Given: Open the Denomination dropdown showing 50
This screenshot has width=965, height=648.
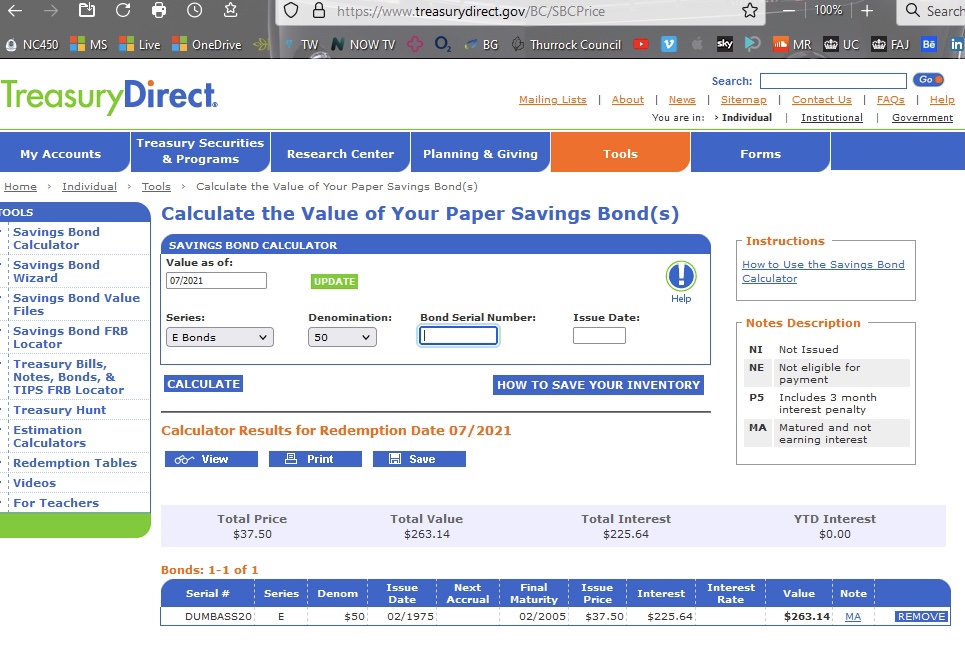Looking at the screenshot, I should point(342,337).
